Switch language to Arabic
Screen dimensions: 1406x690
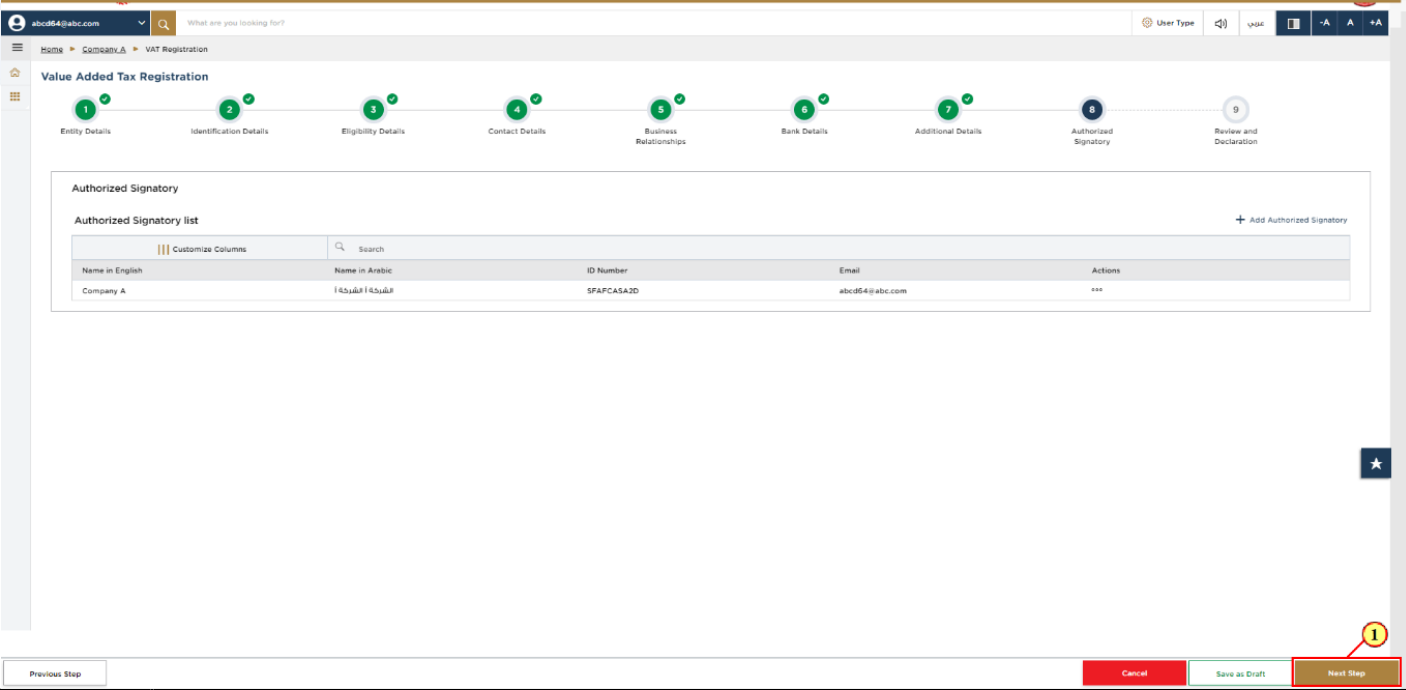[1258, 23]
